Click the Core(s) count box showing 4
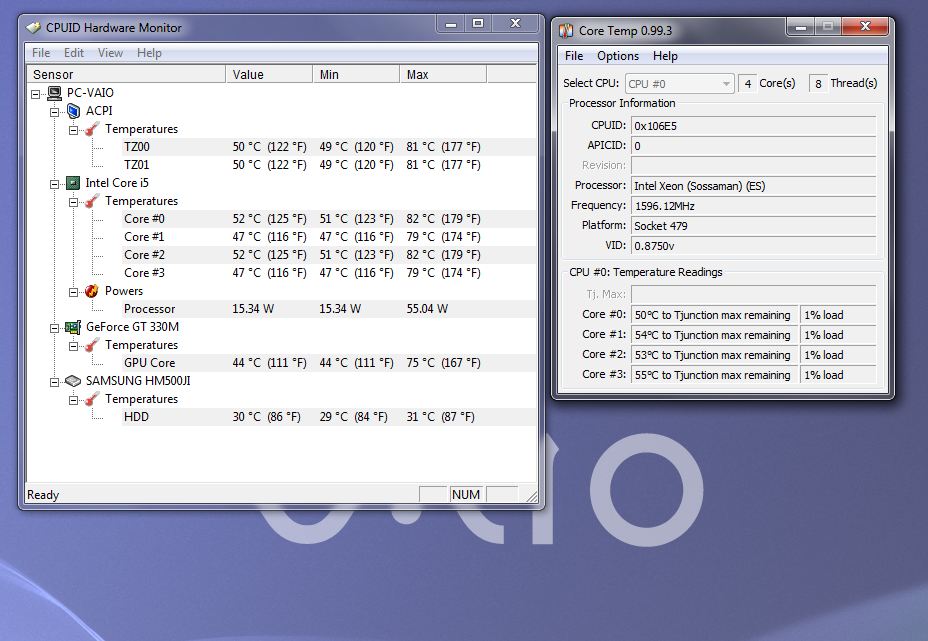Screen dimensions: 928x641 (x=747, y=83)
